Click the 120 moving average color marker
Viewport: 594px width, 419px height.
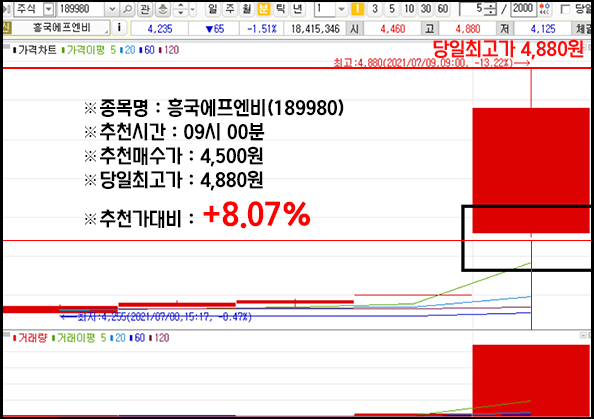click(160, 50)
